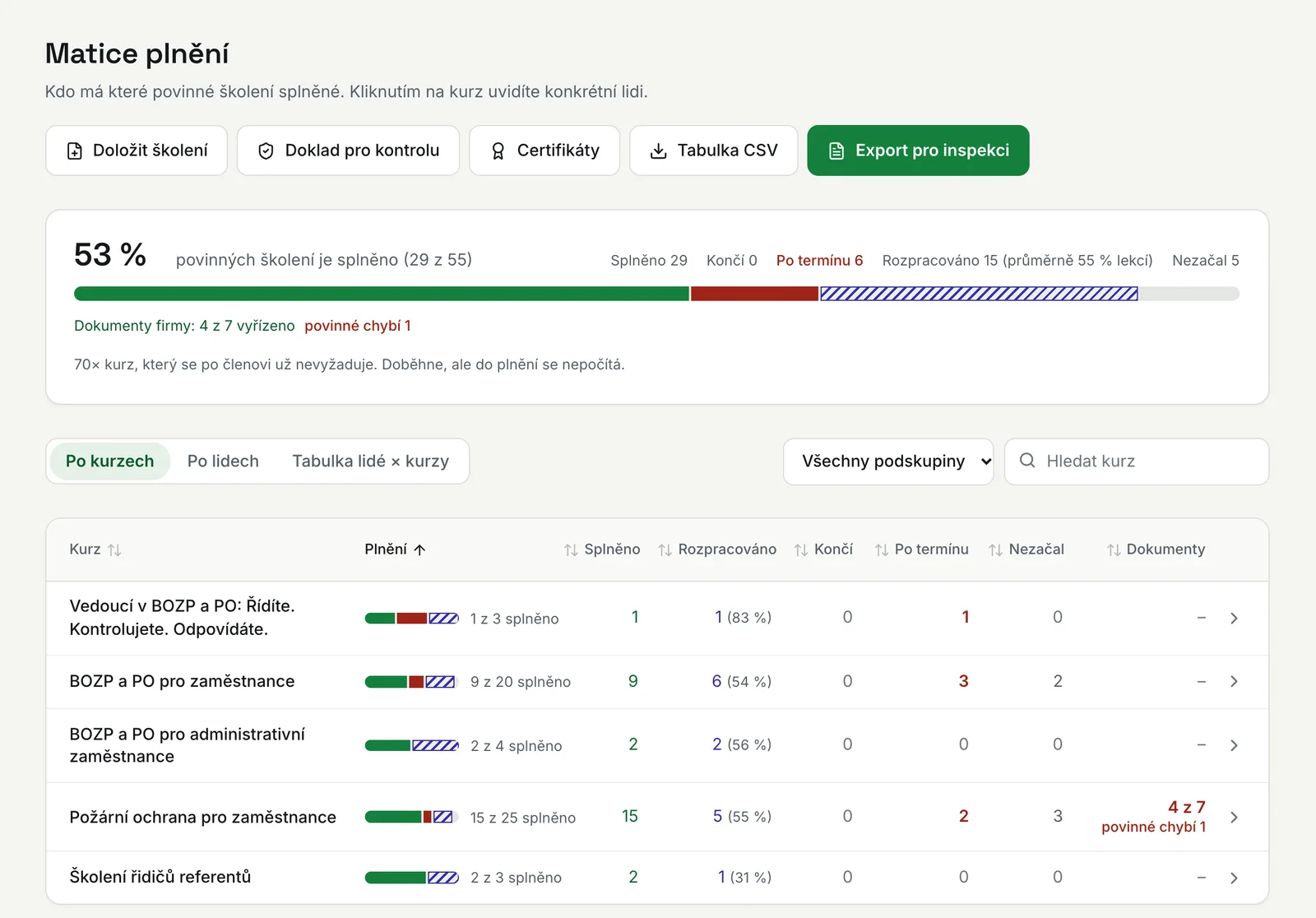Click the Plnění ascending sort arrow
Viewport: 1316px width, 918px height.
pos(419,549)
